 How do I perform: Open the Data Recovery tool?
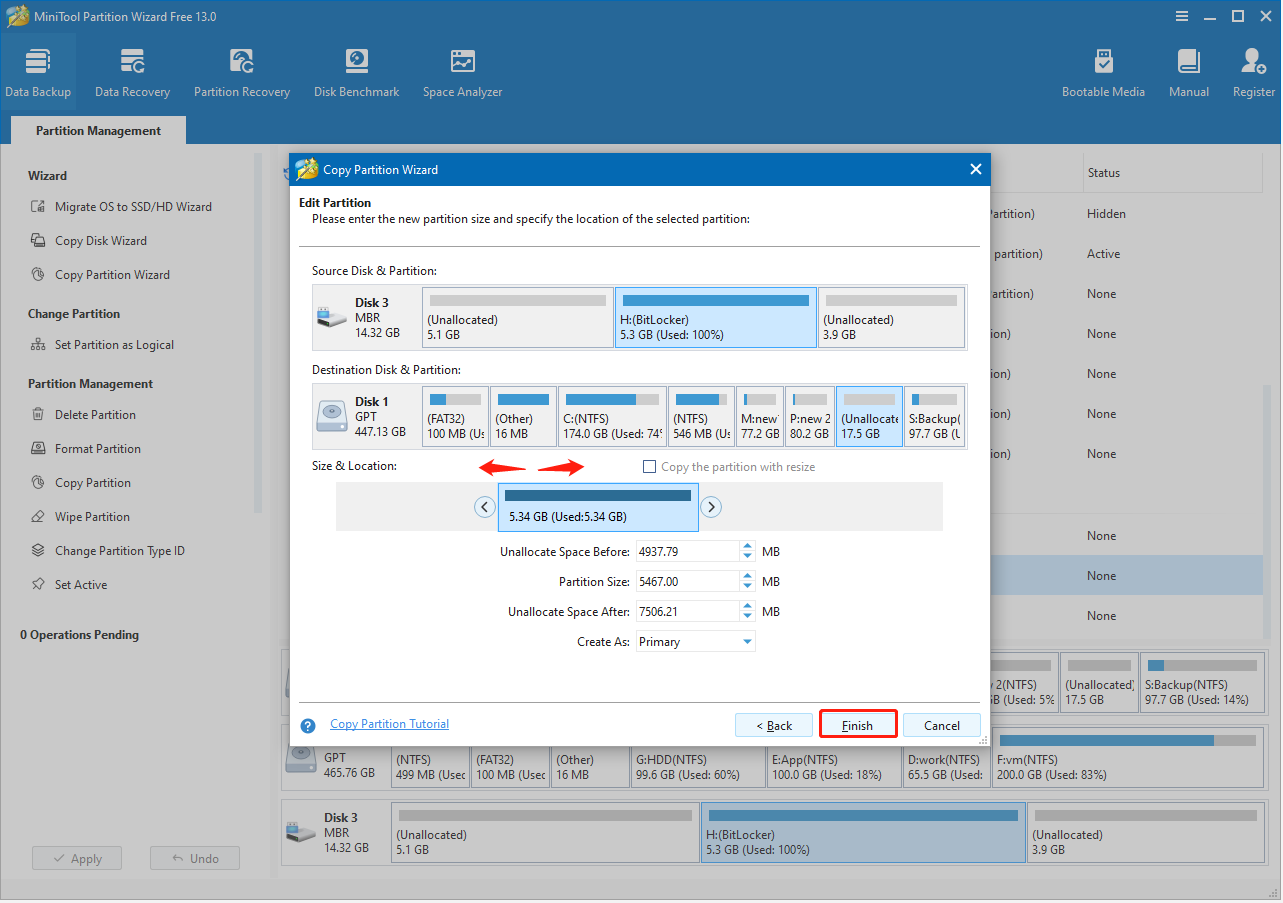point(132,70)
